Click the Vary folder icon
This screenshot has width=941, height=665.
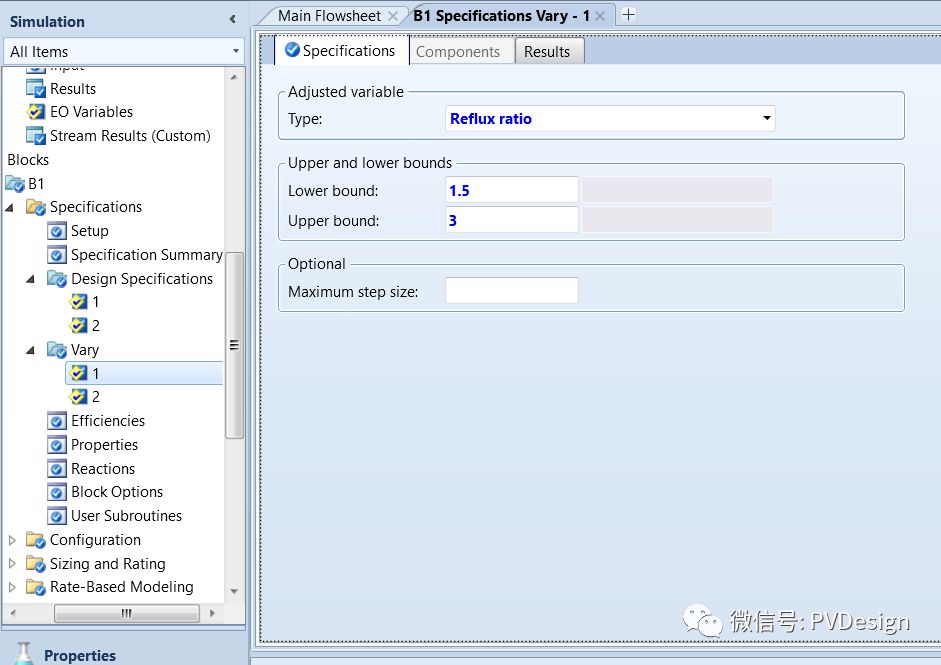(x=56, y=349)
